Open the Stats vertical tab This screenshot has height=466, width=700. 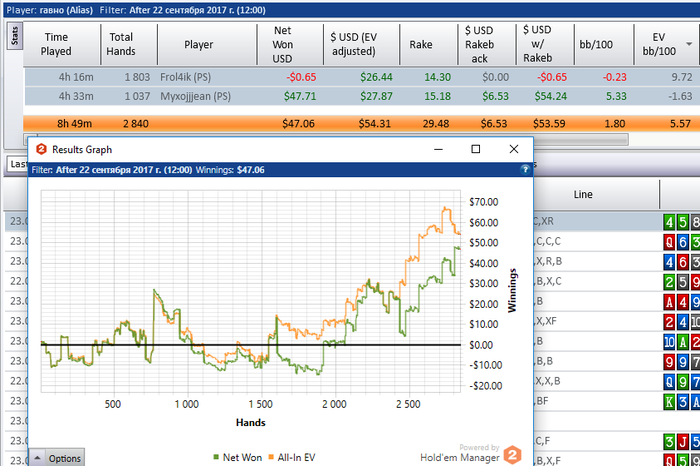[14, 36]
